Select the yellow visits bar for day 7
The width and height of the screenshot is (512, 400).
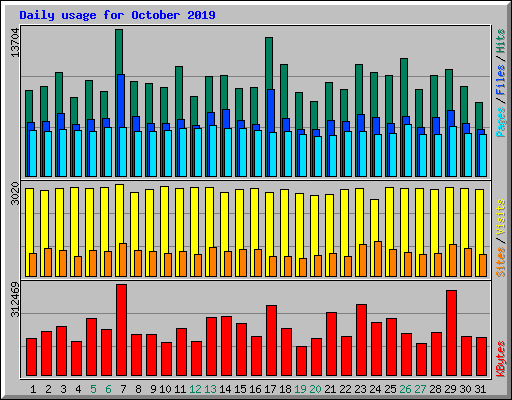pyautogui.click(x=119, y=214)
